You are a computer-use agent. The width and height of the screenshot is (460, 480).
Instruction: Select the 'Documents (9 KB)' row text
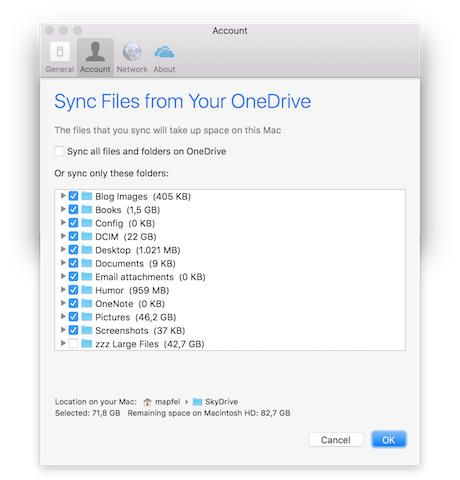(135, 263)
